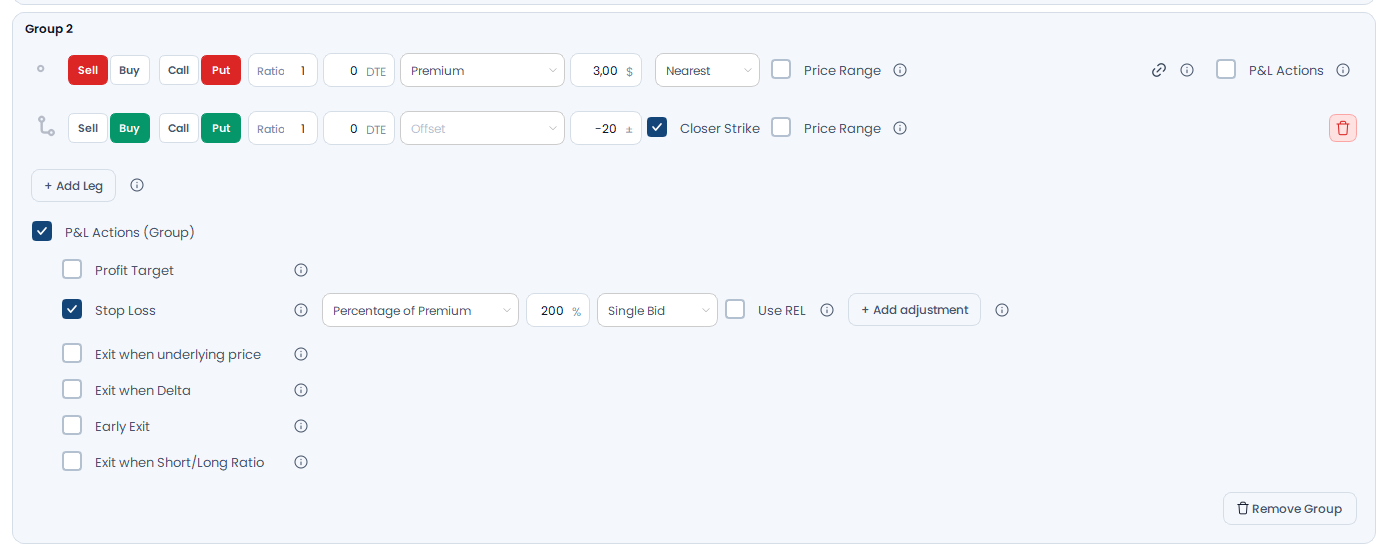The width and height of the screenshot is (1388, 550).
Task: Select Buy on the first leg
Action: [130, 70]
